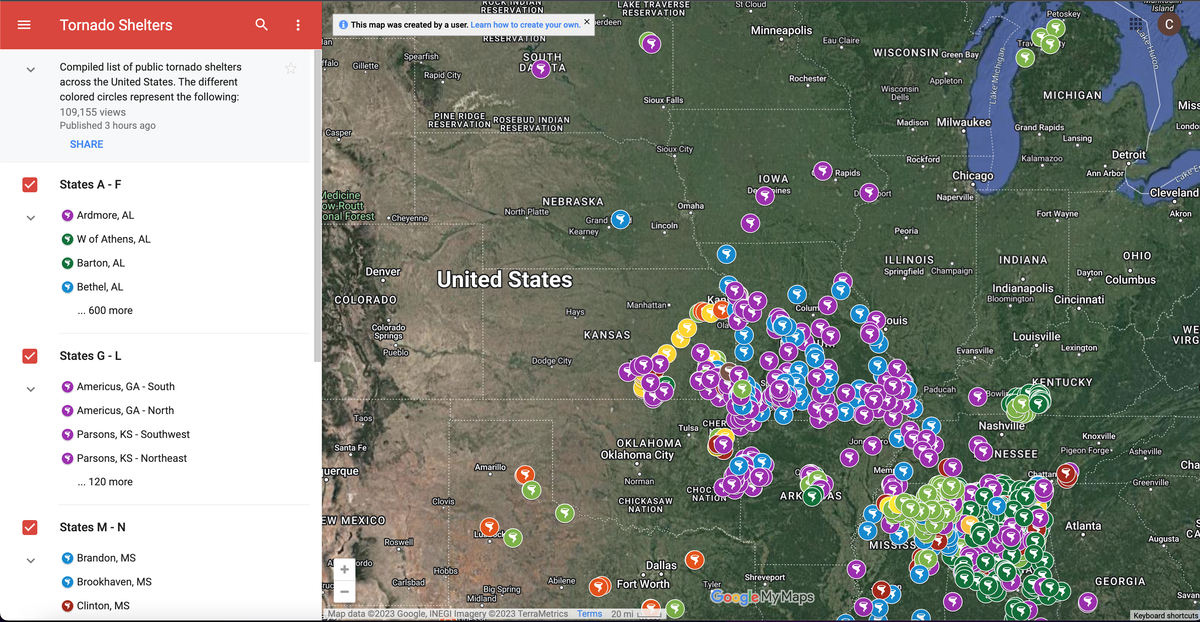
Task: Collapse the States G - L list
Action: [30, 388]
